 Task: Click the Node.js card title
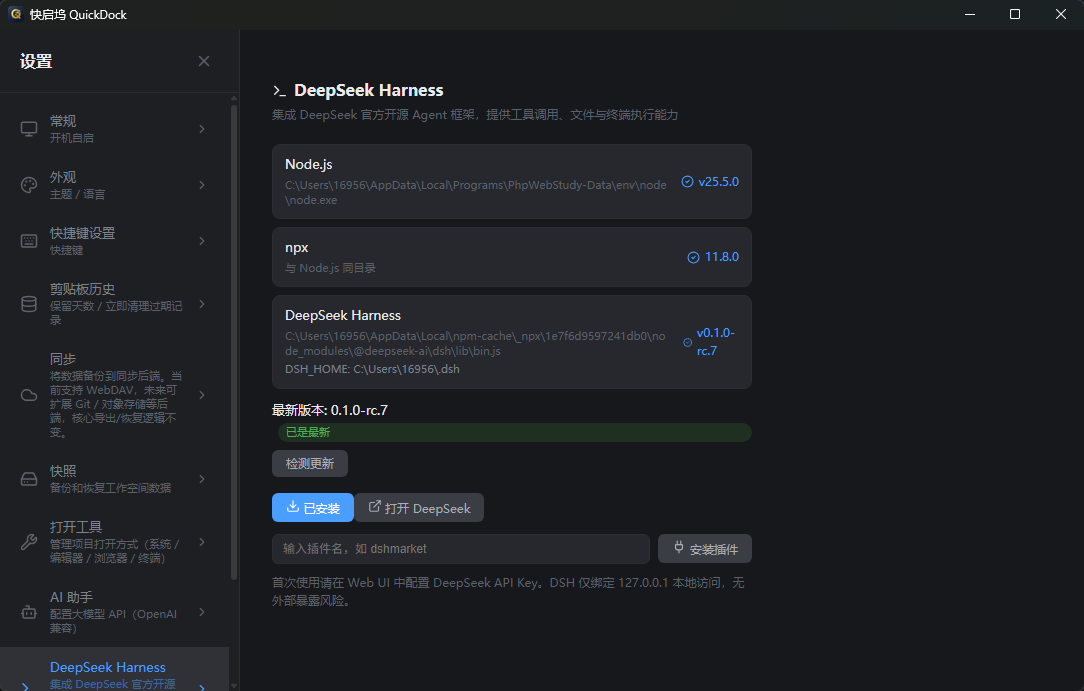pos(308,164)
